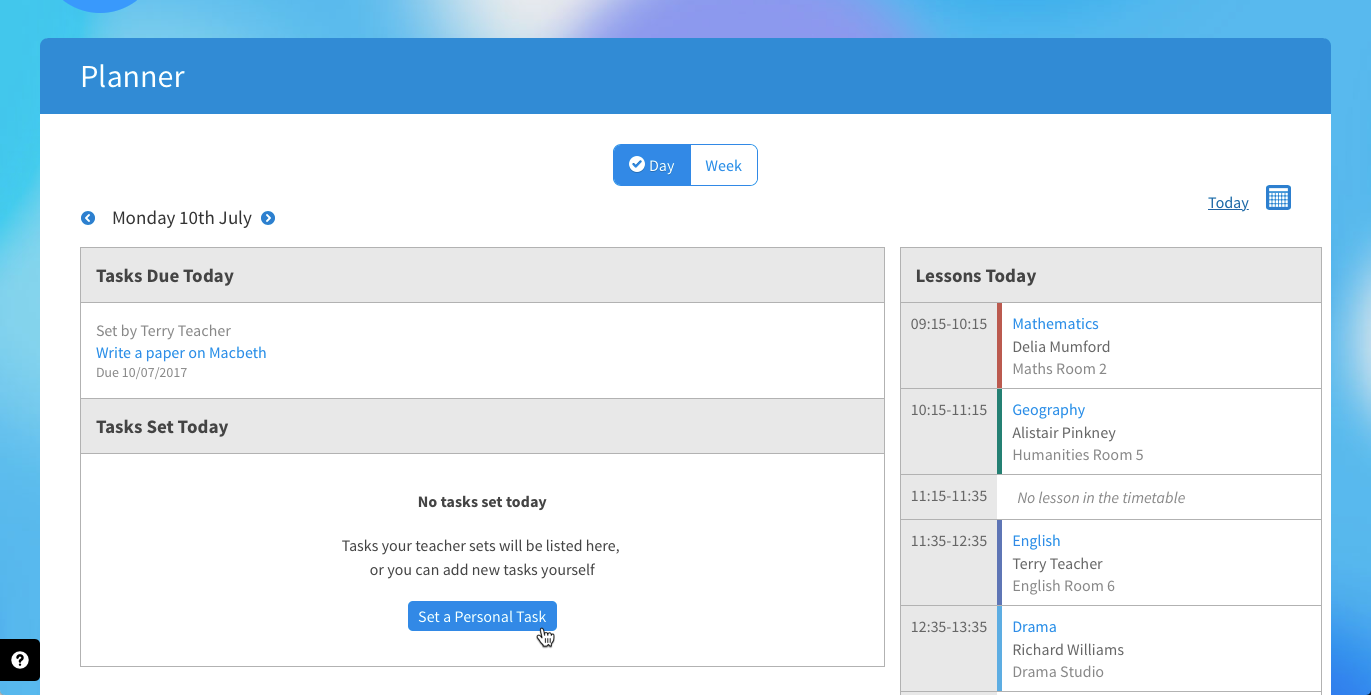Open the English lesson with Terry Teacher
Screen dimensions: 1371x695
[x=1036, y=540]
